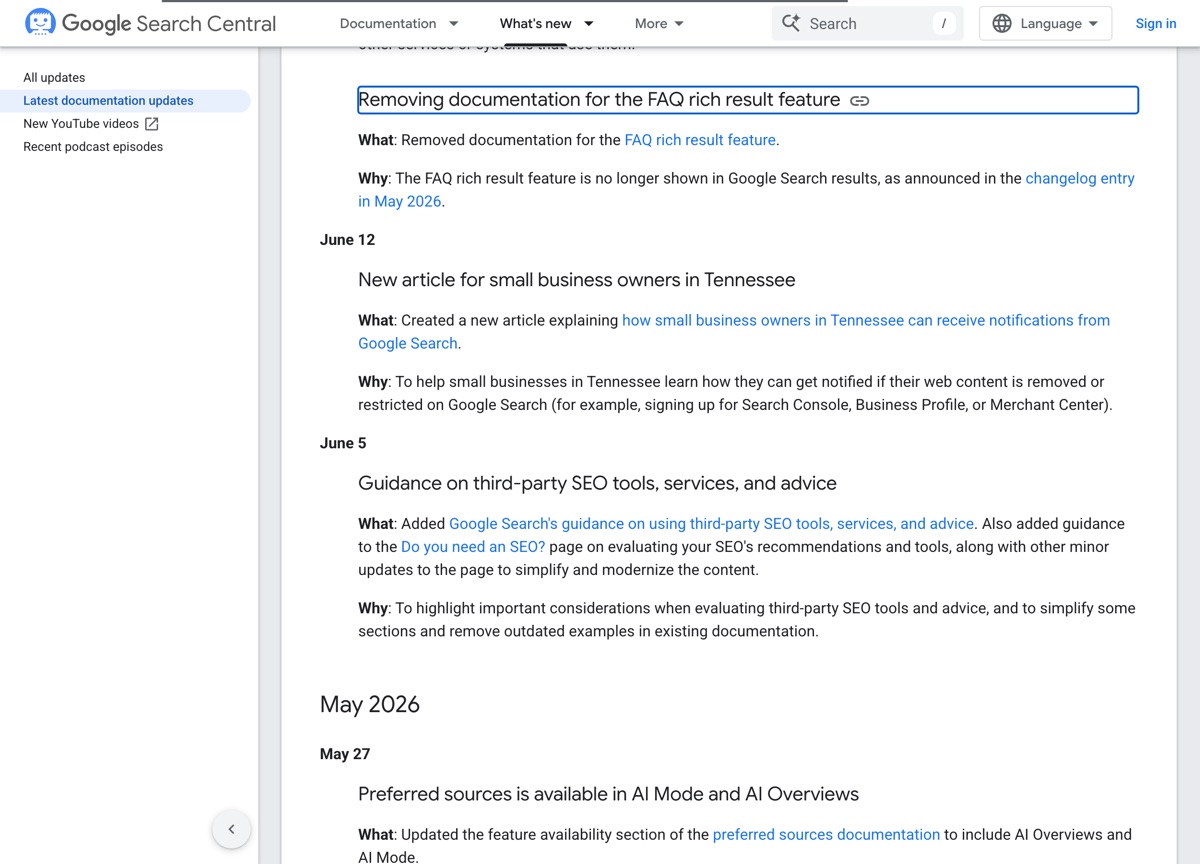
Task: Focus the Search input field
Action: [x=867, y=23]
